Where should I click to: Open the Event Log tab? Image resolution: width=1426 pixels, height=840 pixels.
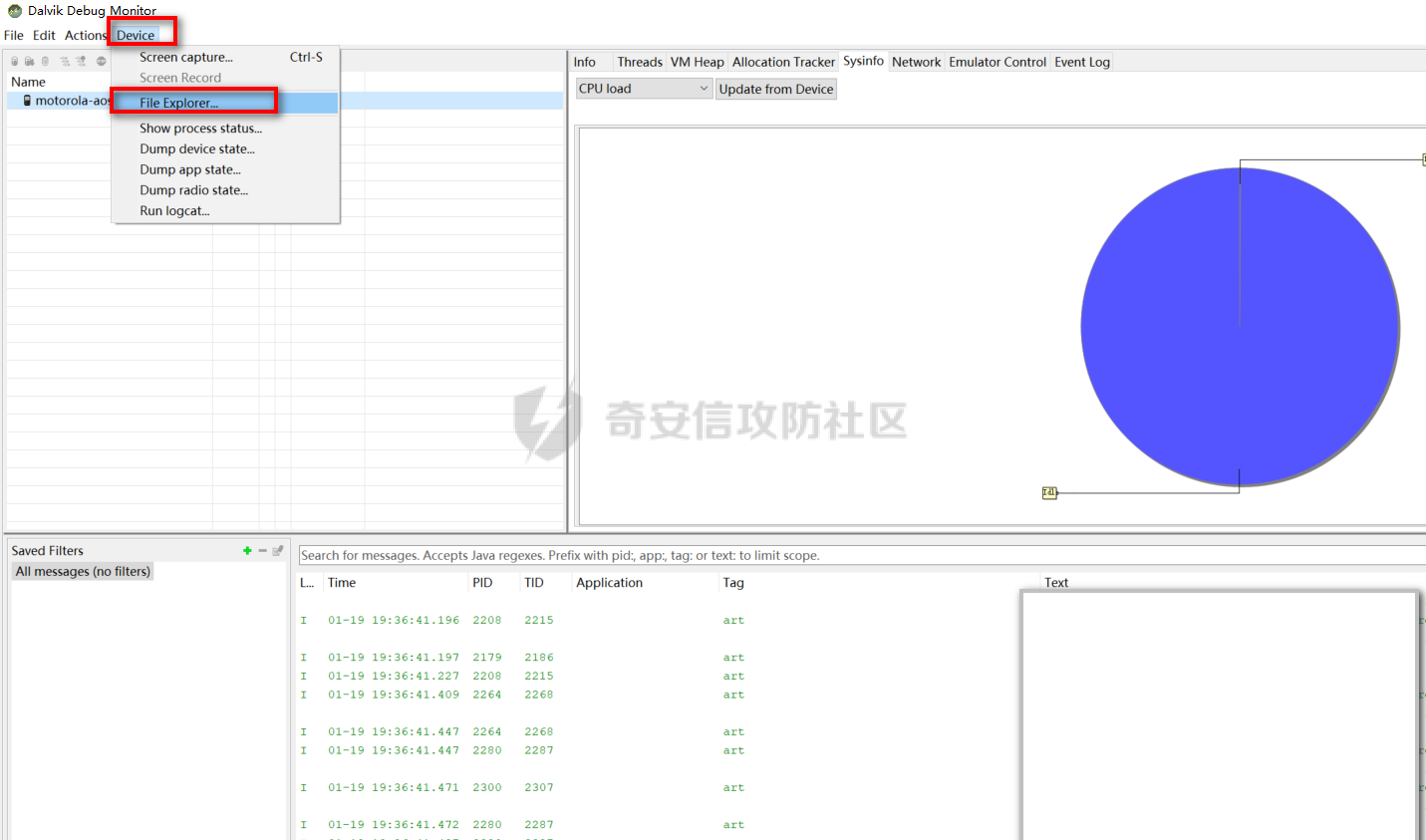(x=1082, y=62)
